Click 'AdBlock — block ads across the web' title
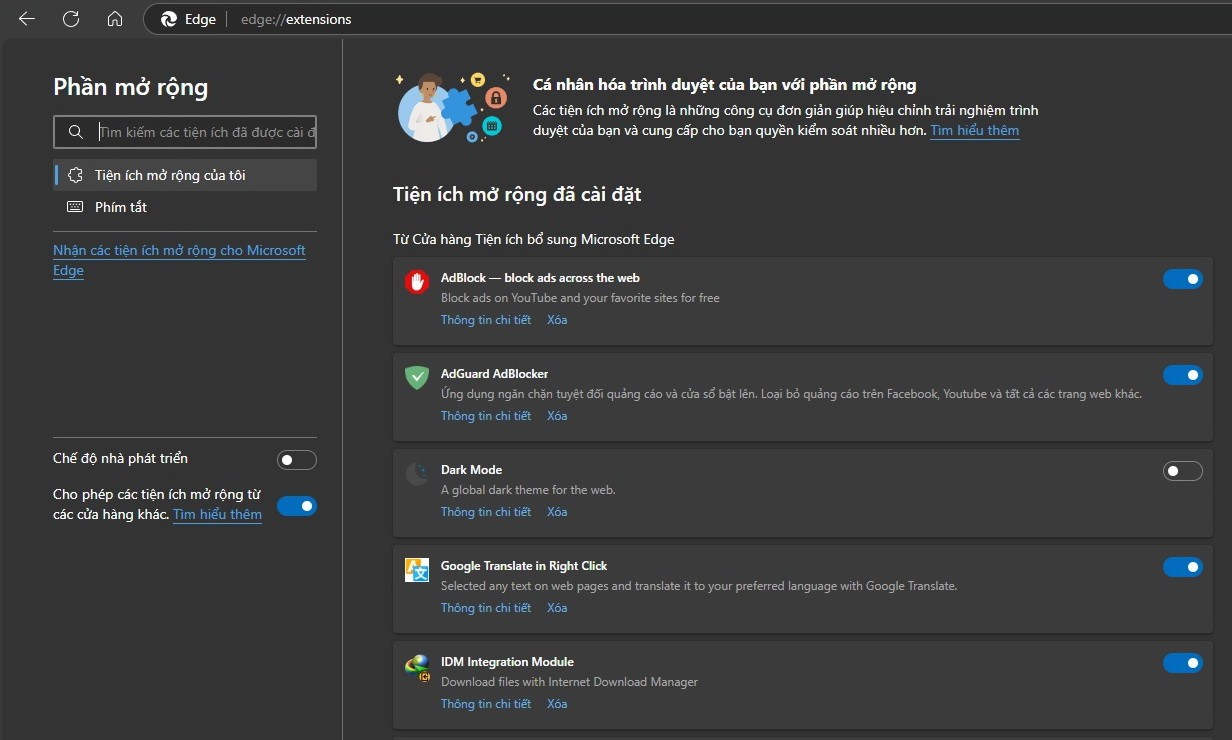The image size is (1232, 740). (x=540, y=278)
